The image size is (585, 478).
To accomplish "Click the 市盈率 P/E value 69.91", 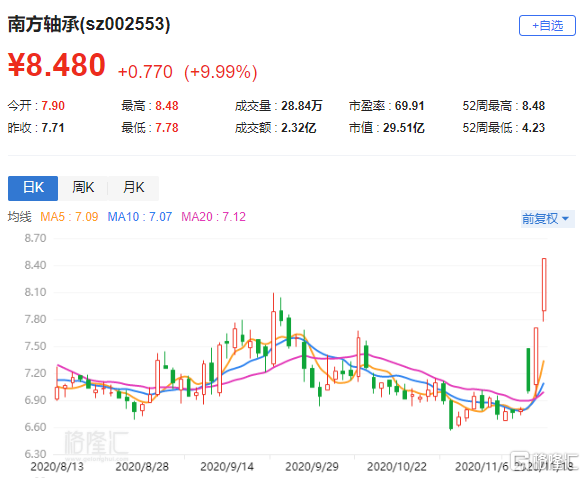I will 409,106.
